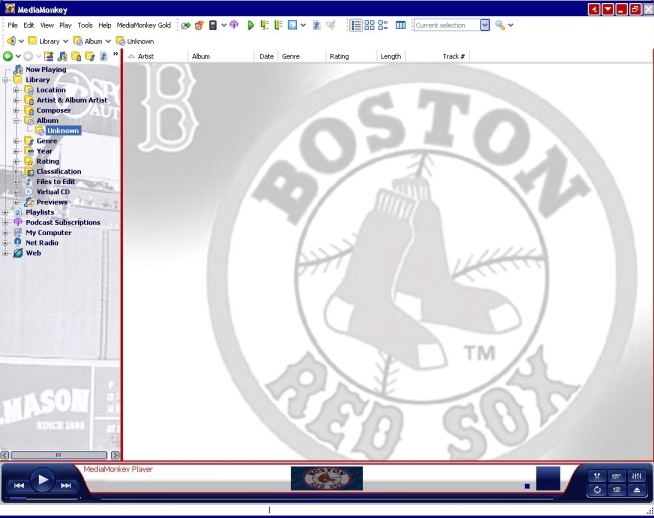Viewport: 654px width, 518px height.
Task: Select the Net Radio tree node
Action: coord(42,243)
